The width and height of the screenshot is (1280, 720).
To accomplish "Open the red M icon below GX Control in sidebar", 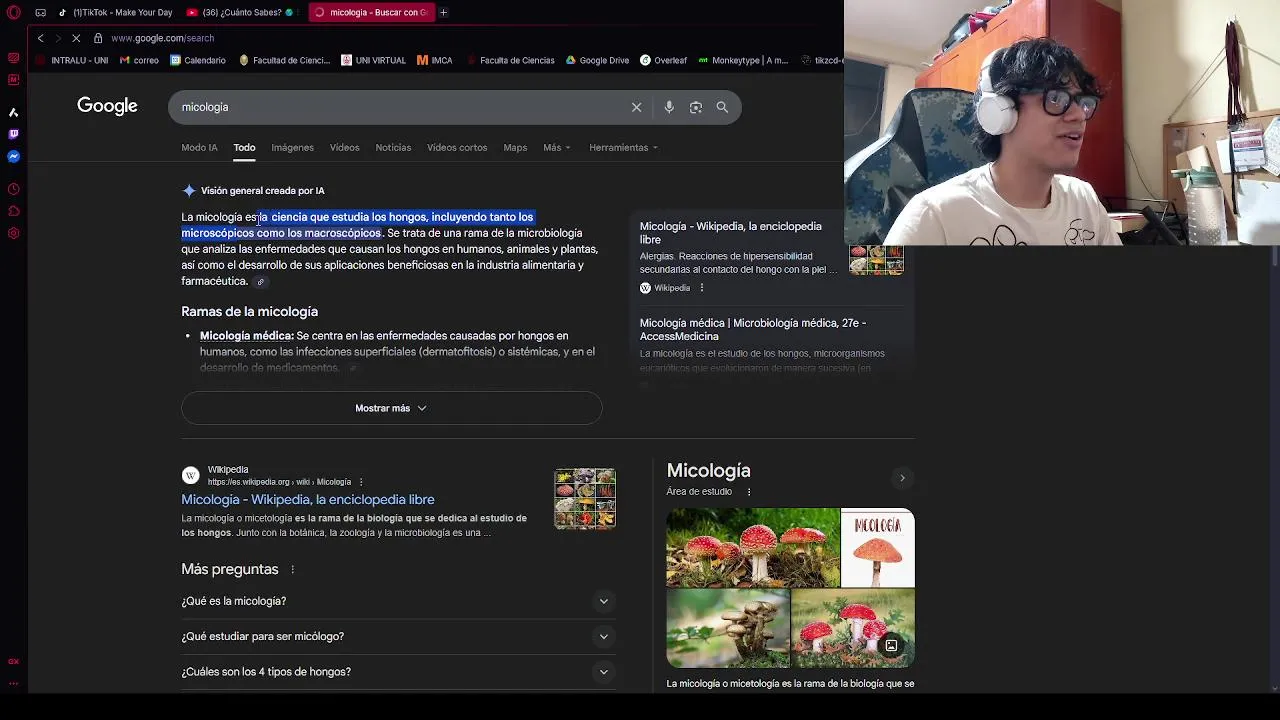I will tap(13, 79).
